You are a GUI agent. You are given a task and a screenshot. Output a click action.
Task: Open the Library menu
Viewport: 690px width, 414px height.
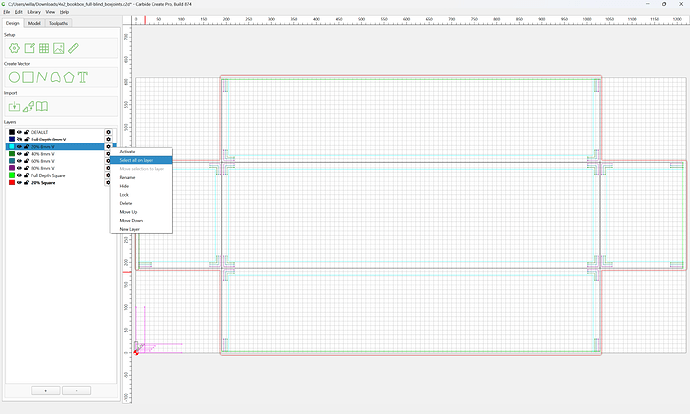pyautogui.click(x=34, y=12)
